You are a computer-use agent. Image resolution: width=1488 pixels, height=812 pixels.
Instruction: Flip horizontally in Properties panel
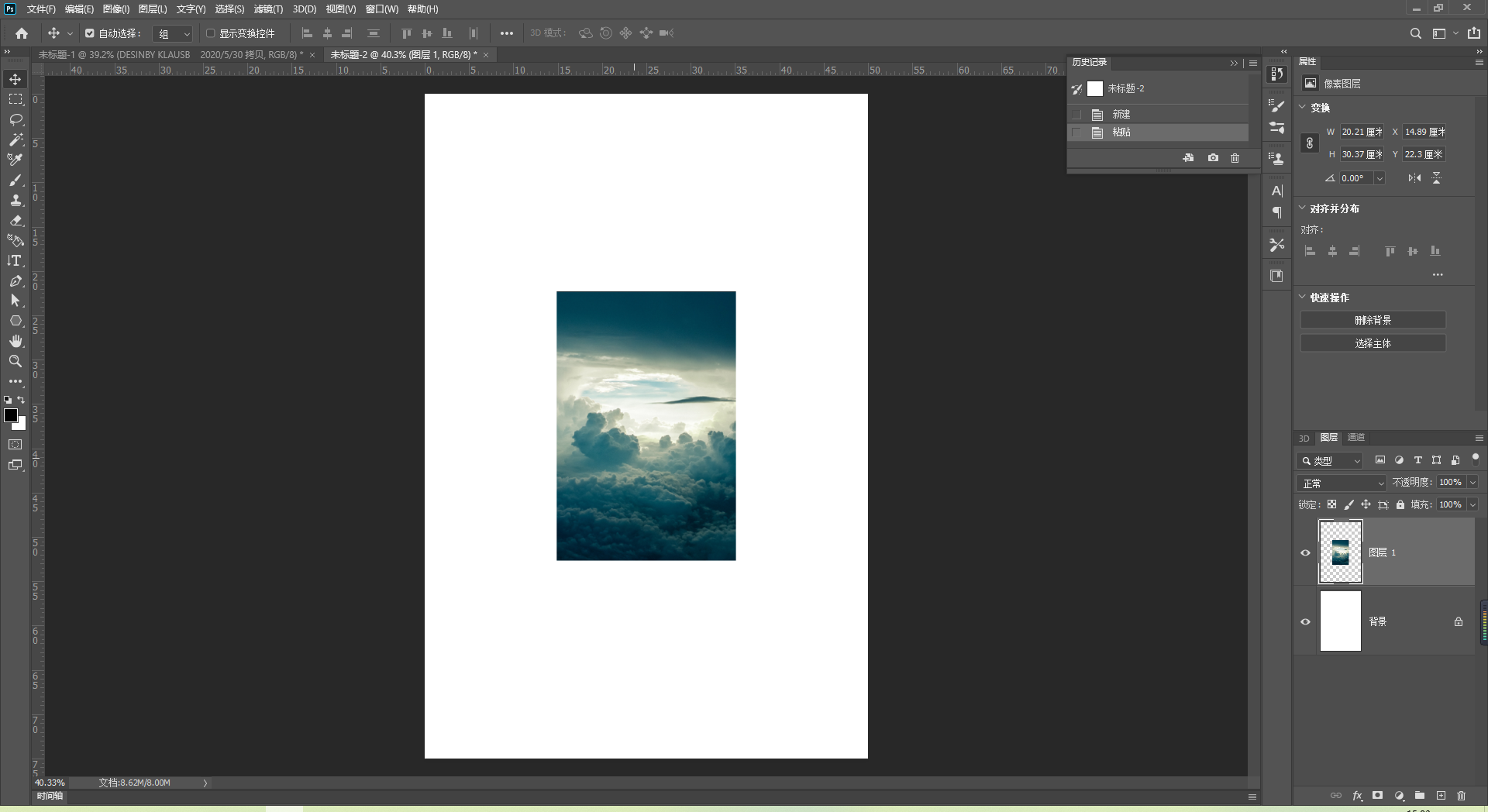click(1414, 178)
